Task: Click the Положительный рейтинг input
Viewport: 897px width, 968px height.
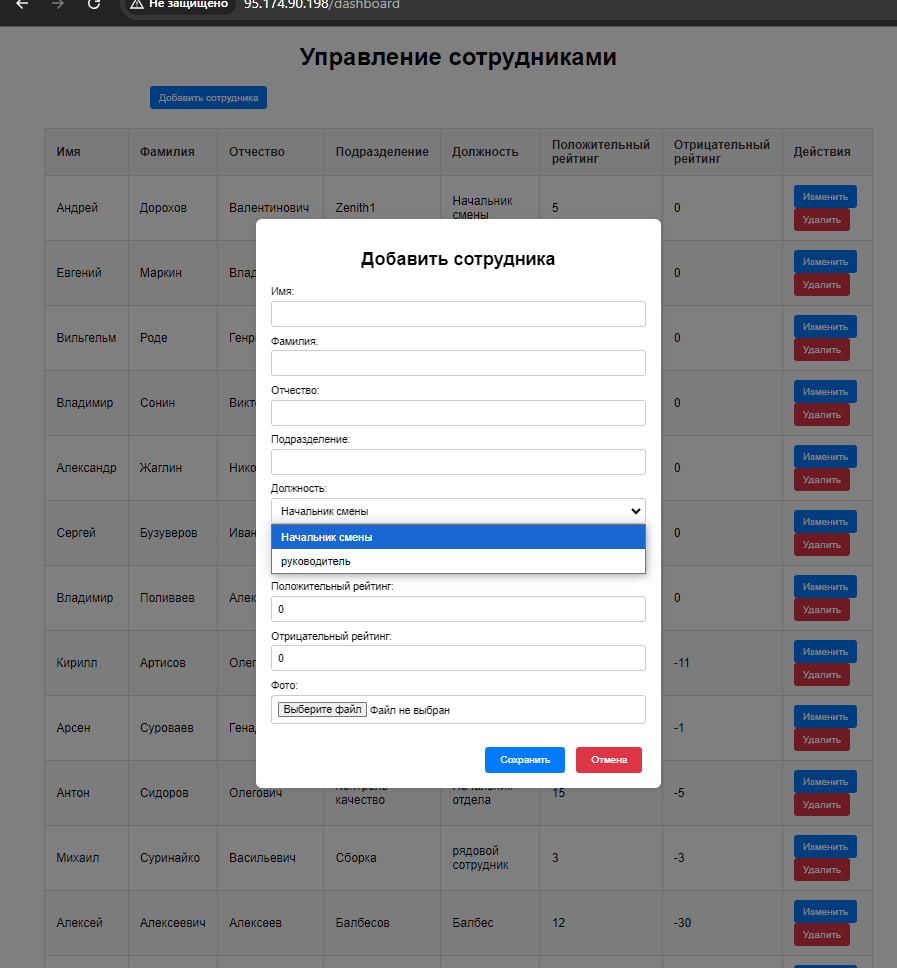Action: pyautogui.click(x=457, y=609)
